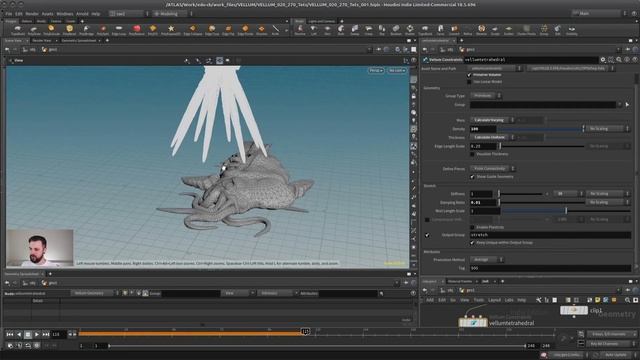
Task: Select the vellumtetrahedral node
Action: point(473,323)
